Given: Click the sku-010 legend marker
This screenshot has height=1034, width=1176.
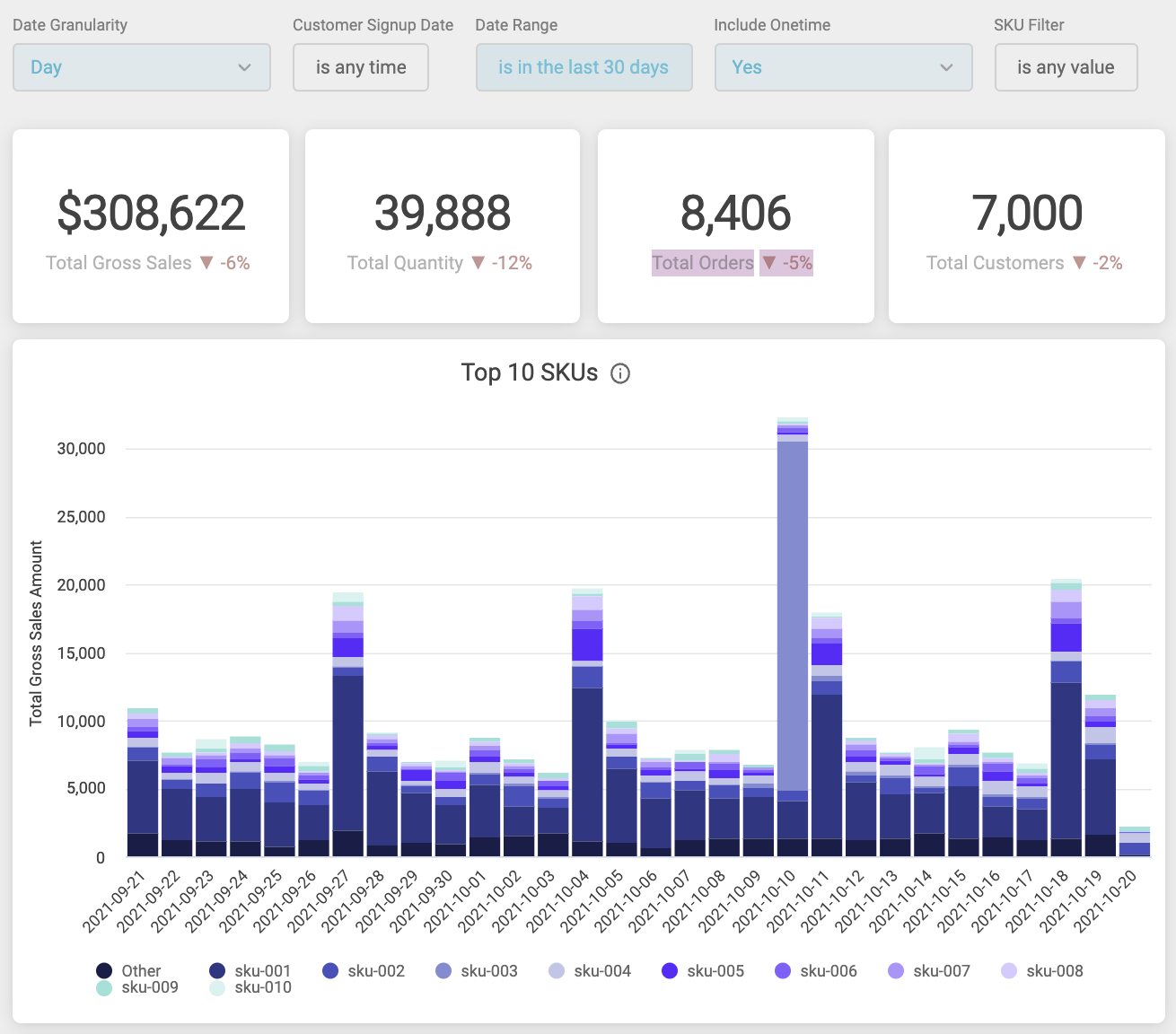Looking at the screenshot, I should [x=216, y=987].
